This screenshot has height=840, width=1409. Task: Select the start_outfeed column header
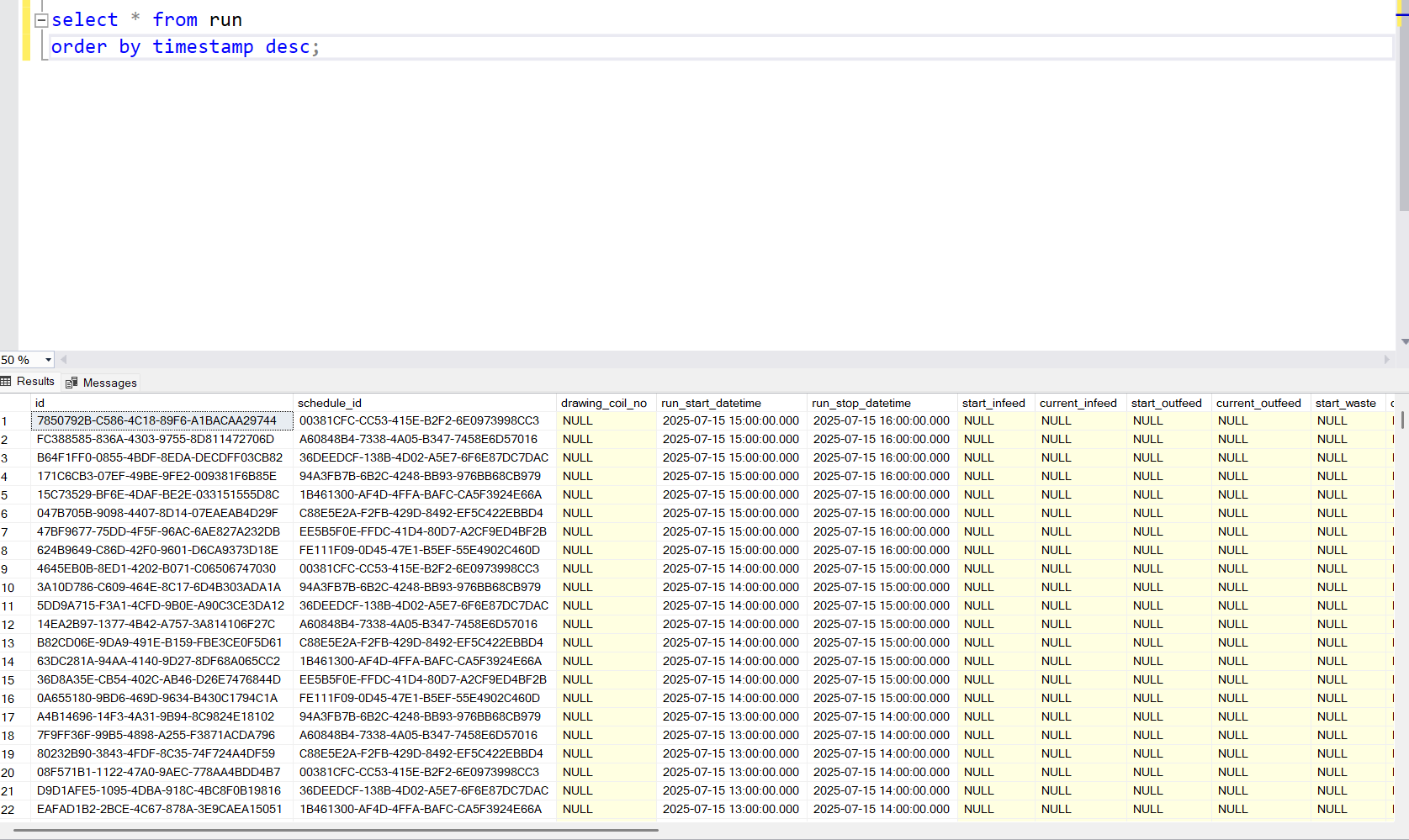(x=1169, y=404)
